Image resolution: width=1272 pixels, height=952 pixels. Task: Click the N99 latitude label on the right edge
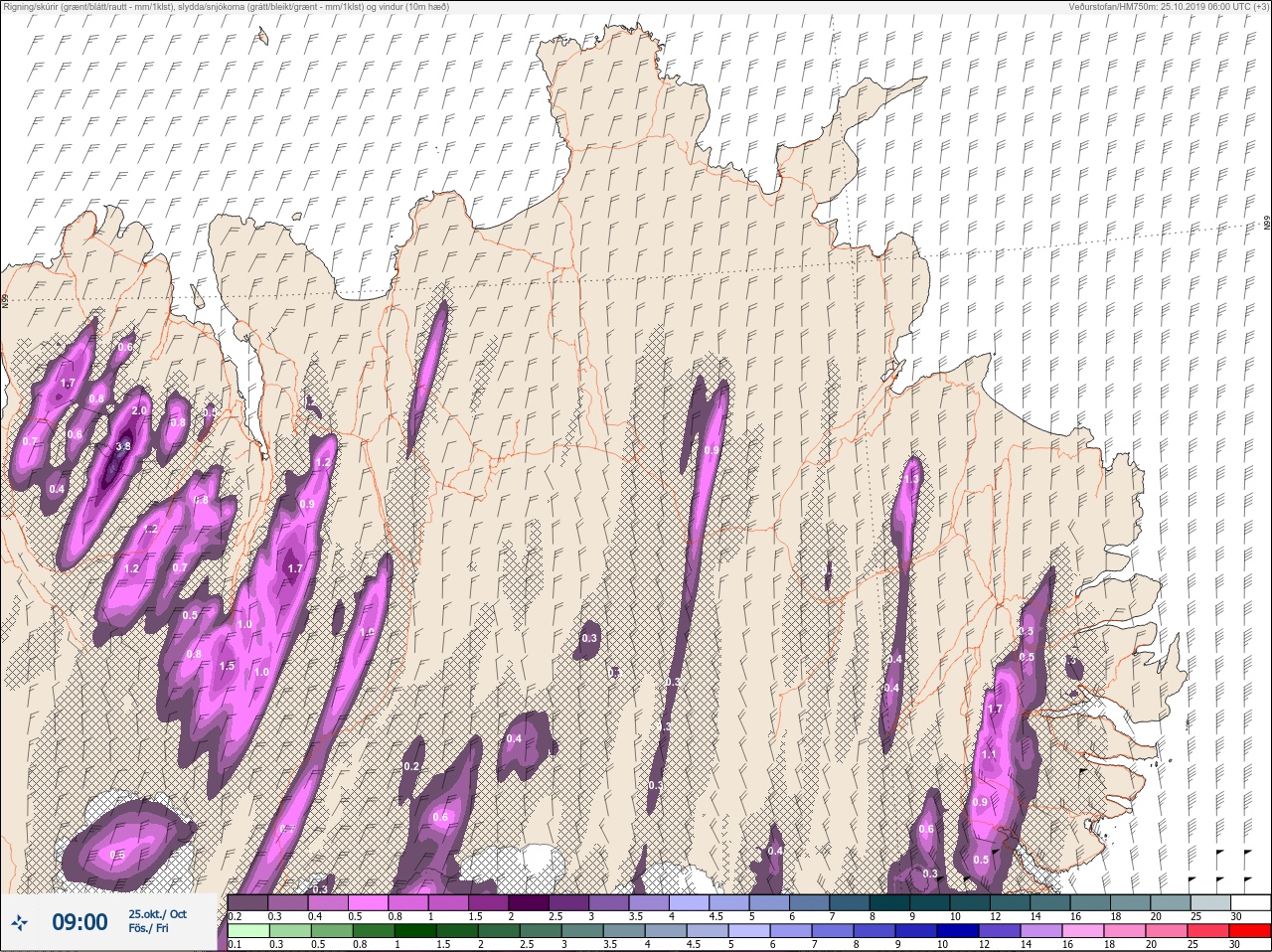[x=1267, y=224]
